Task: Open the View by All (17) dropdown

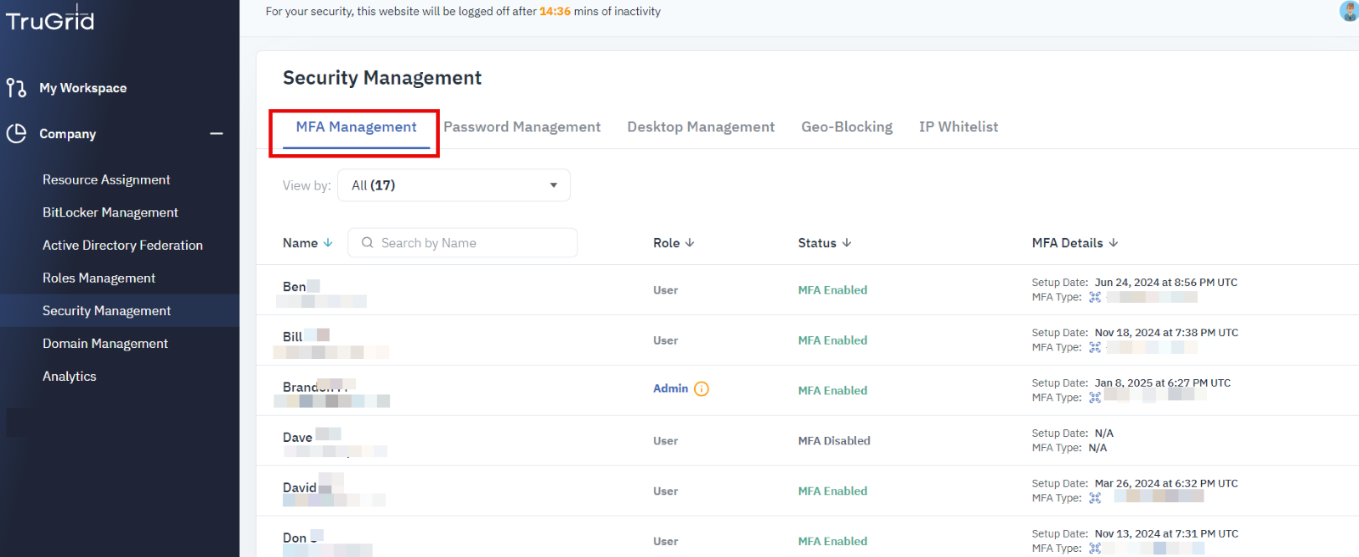Action: (454, 185)
